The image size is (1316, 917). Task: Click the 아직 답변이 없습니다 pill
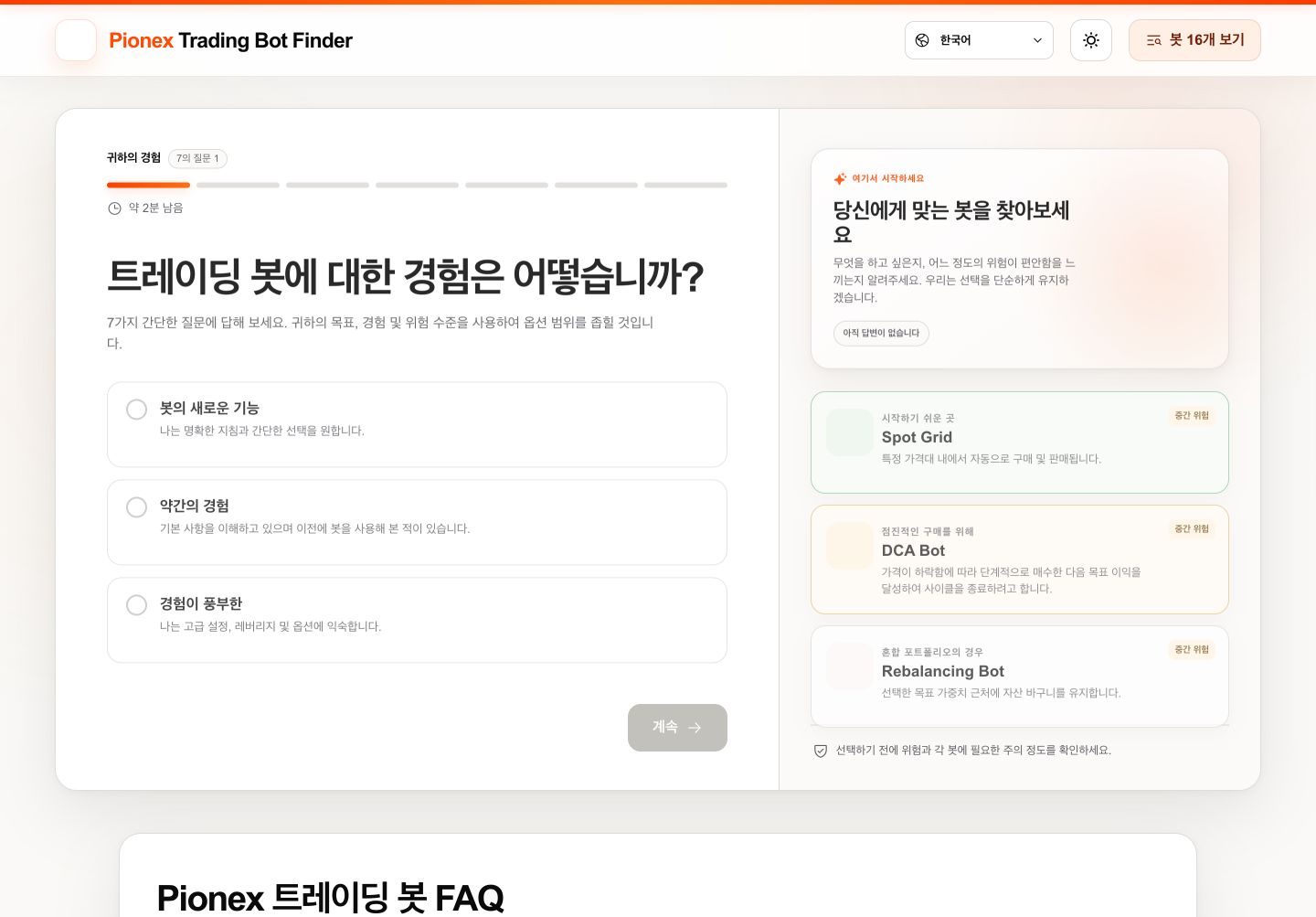click(881, 333)
